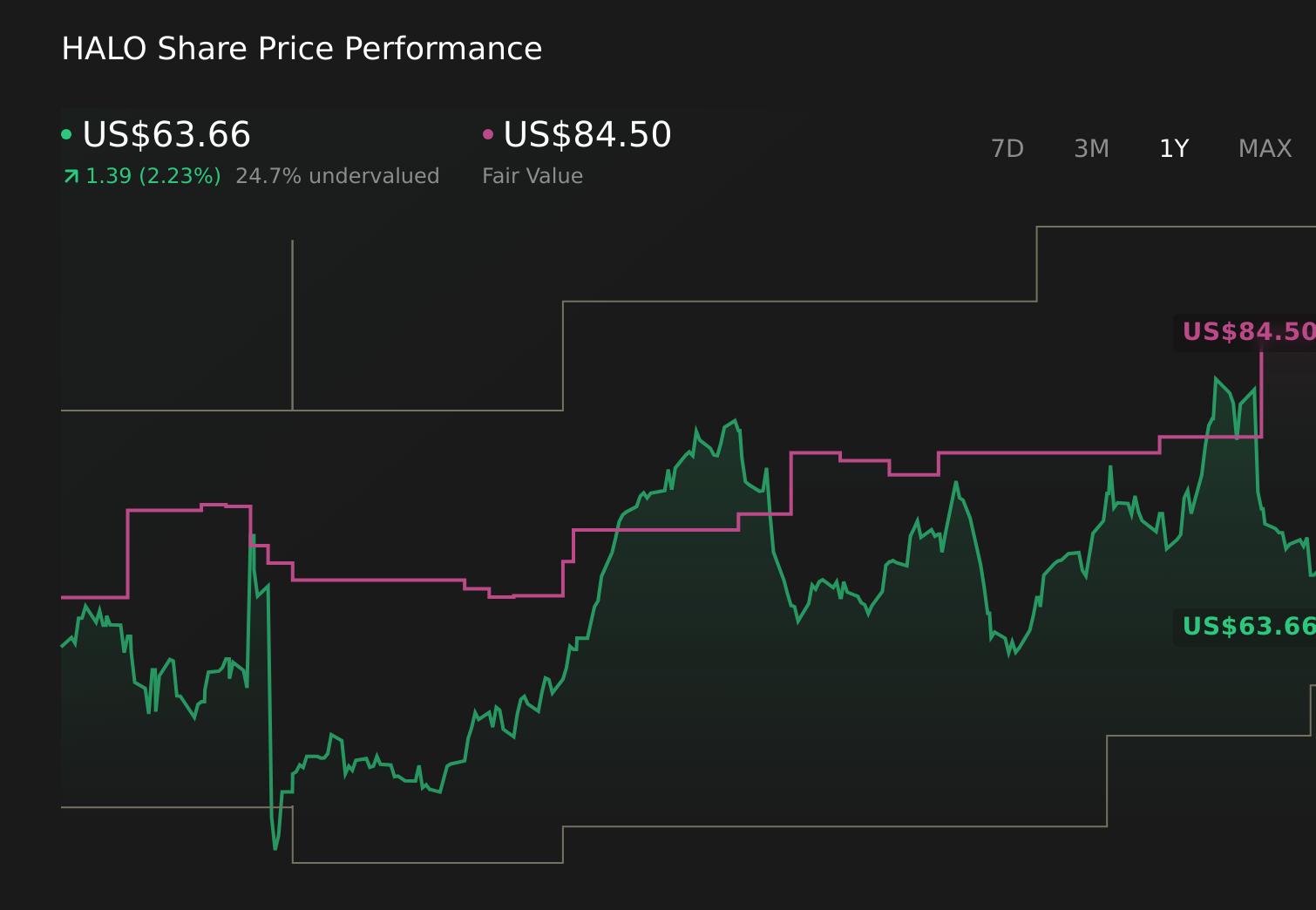
Task: Click the top-right gray upper range line
Action: [1177, 227]
